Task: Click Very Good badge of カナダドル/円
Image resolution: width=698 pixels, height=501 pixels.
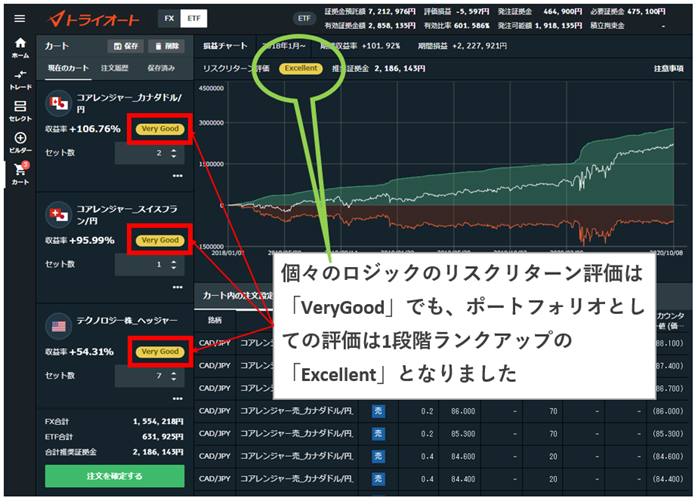Action: 160,129
